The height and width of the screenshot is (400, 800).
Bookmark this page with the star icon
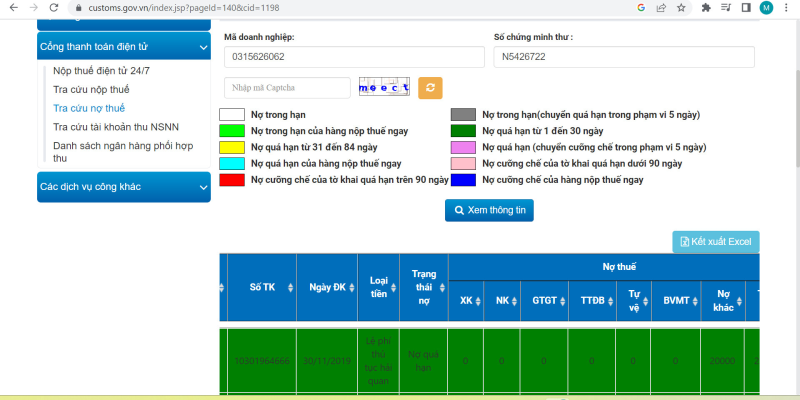681,7
